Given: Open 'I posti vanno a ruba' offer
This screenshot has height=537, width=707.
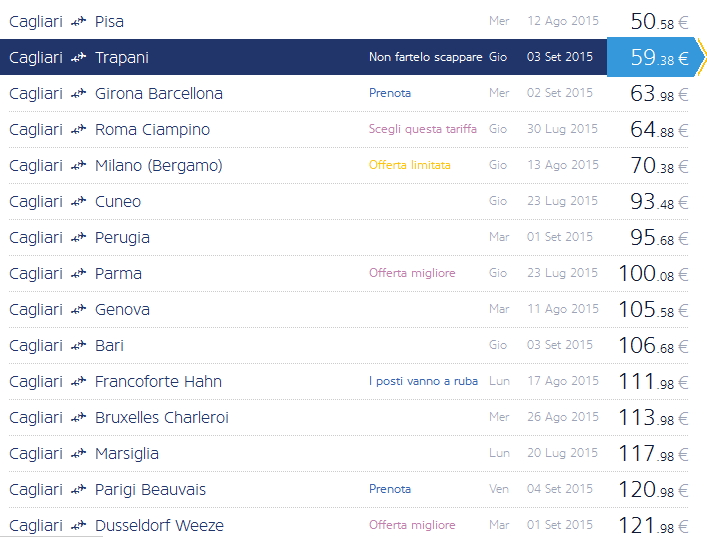Looking at the screenshot, I should (x=423, y=381).
